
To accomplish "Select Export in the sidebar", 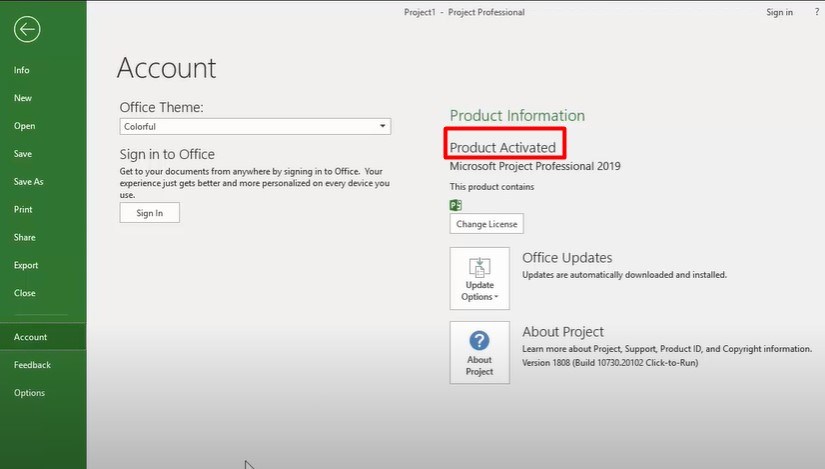I will pyautogui.click(x=26, y=265).
